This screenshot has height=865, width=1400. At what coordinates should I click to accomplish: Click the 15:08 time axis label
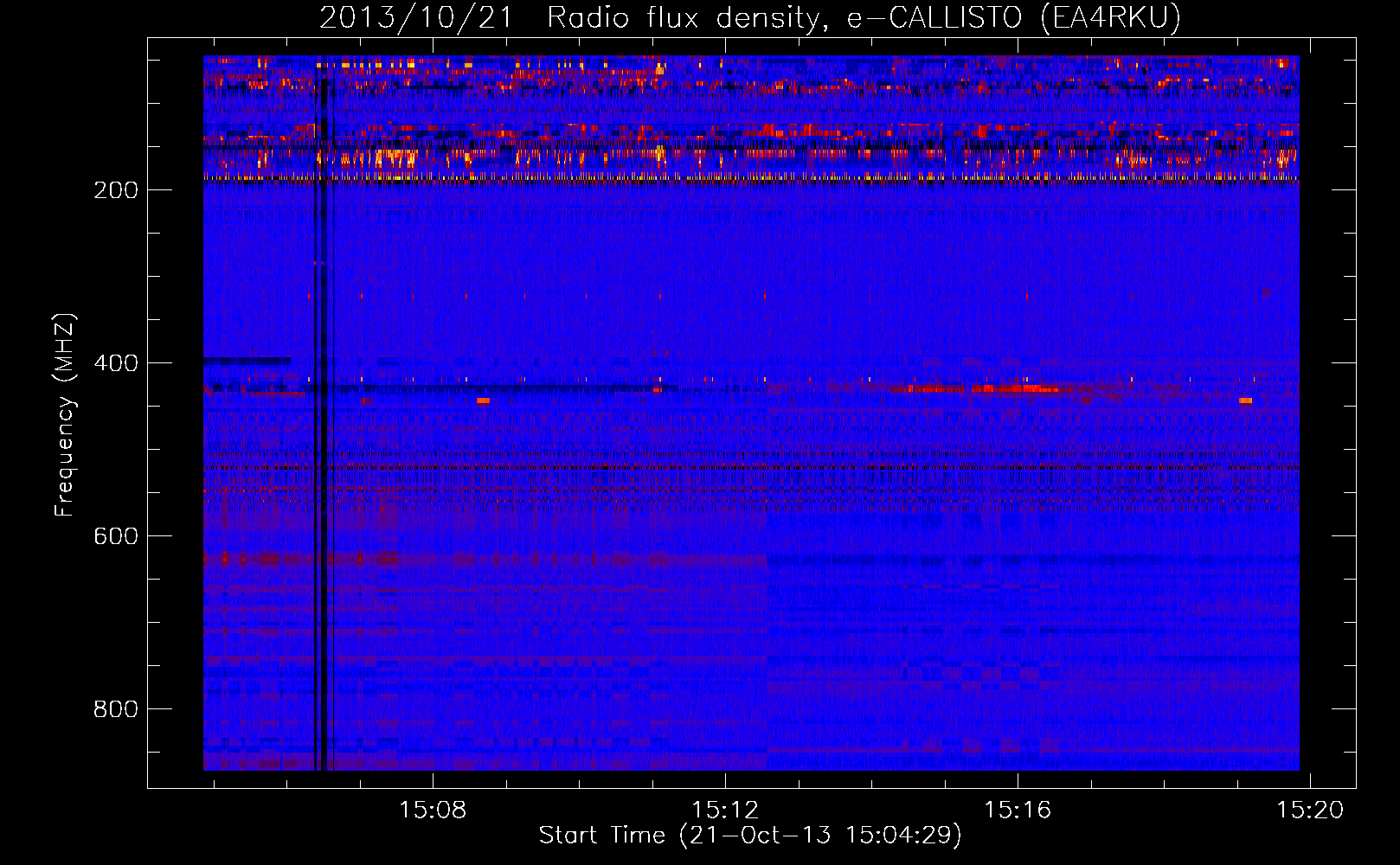click(432, 810)
